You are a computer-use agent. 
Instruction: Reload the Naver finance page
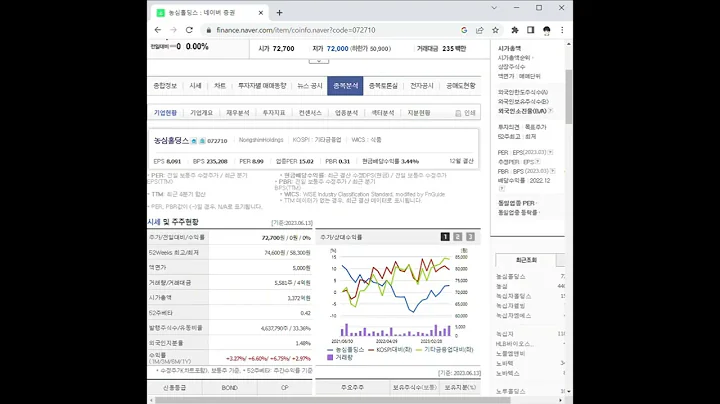(189, 30)
